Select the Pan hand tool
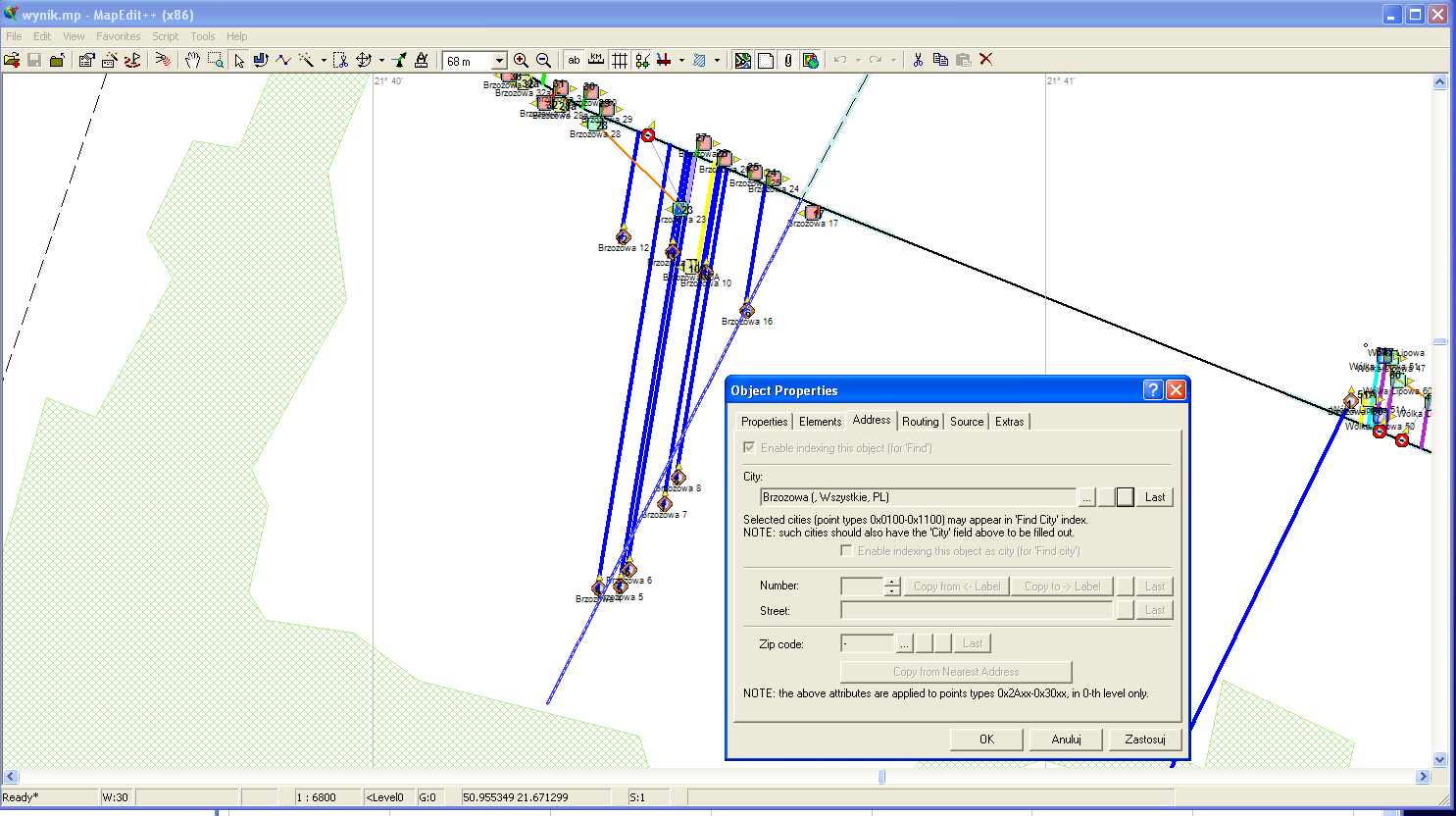 pos(192,60)
